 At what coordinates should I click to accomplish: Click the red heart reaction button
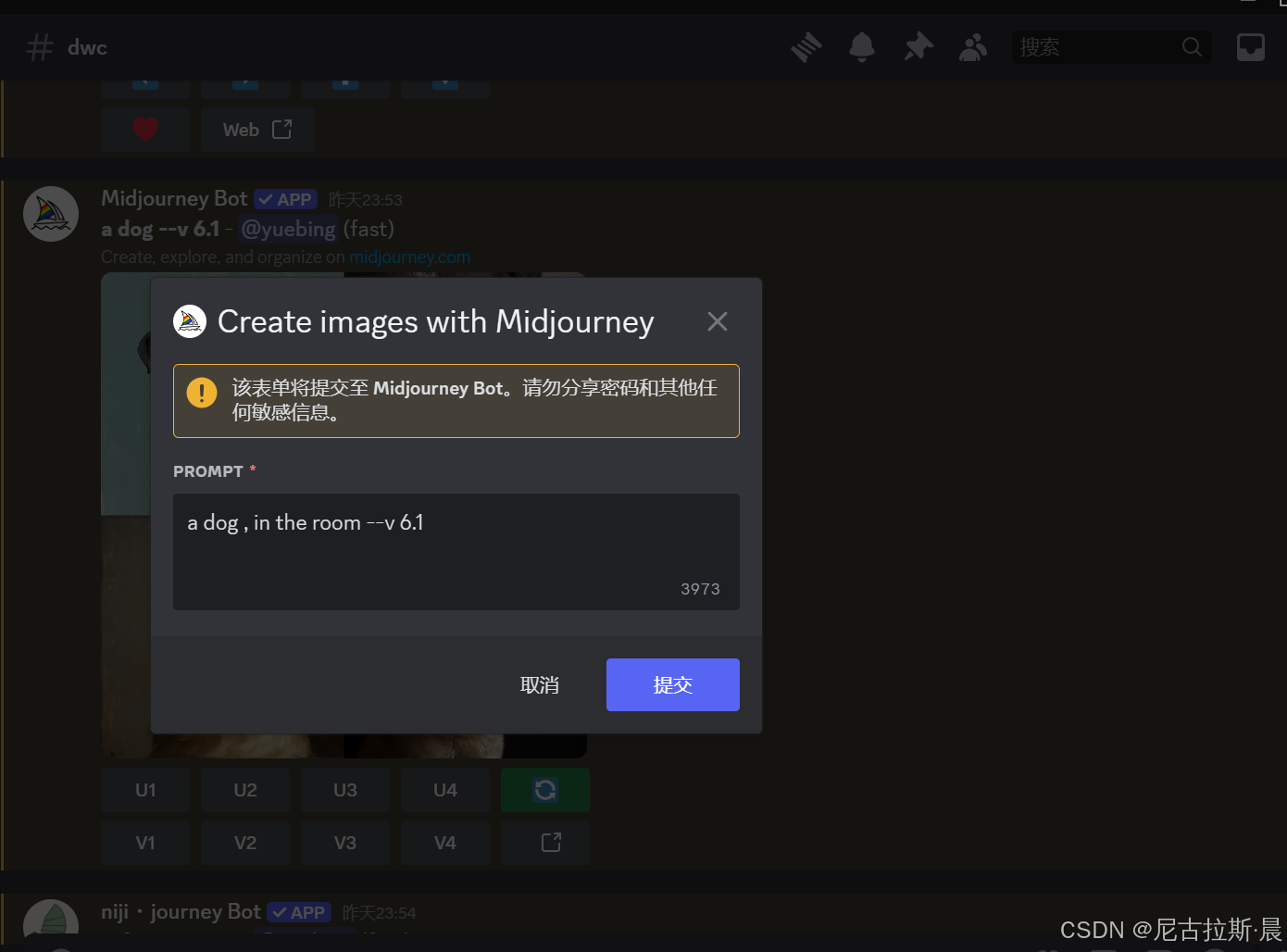[145, 130]
